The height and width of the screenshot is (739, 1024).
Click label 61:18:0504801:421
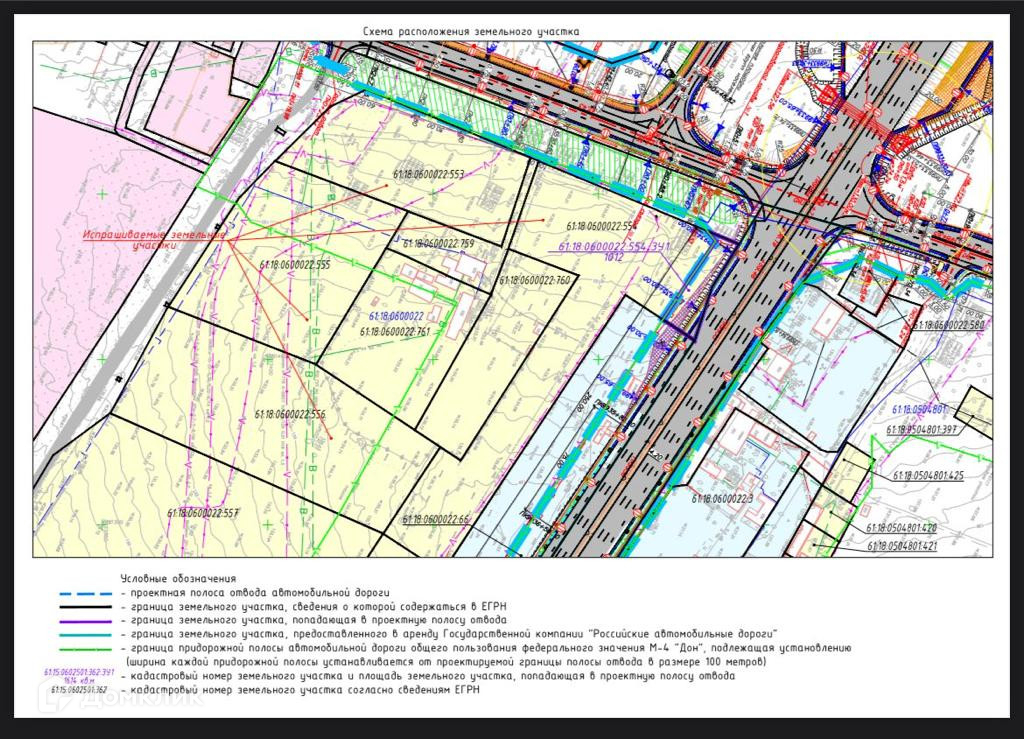902,546
